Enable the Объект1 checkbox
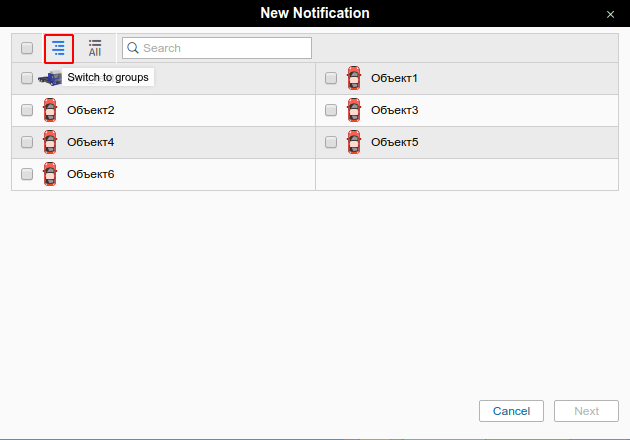Screen dimensions: 630x440 tap(331, 78)
